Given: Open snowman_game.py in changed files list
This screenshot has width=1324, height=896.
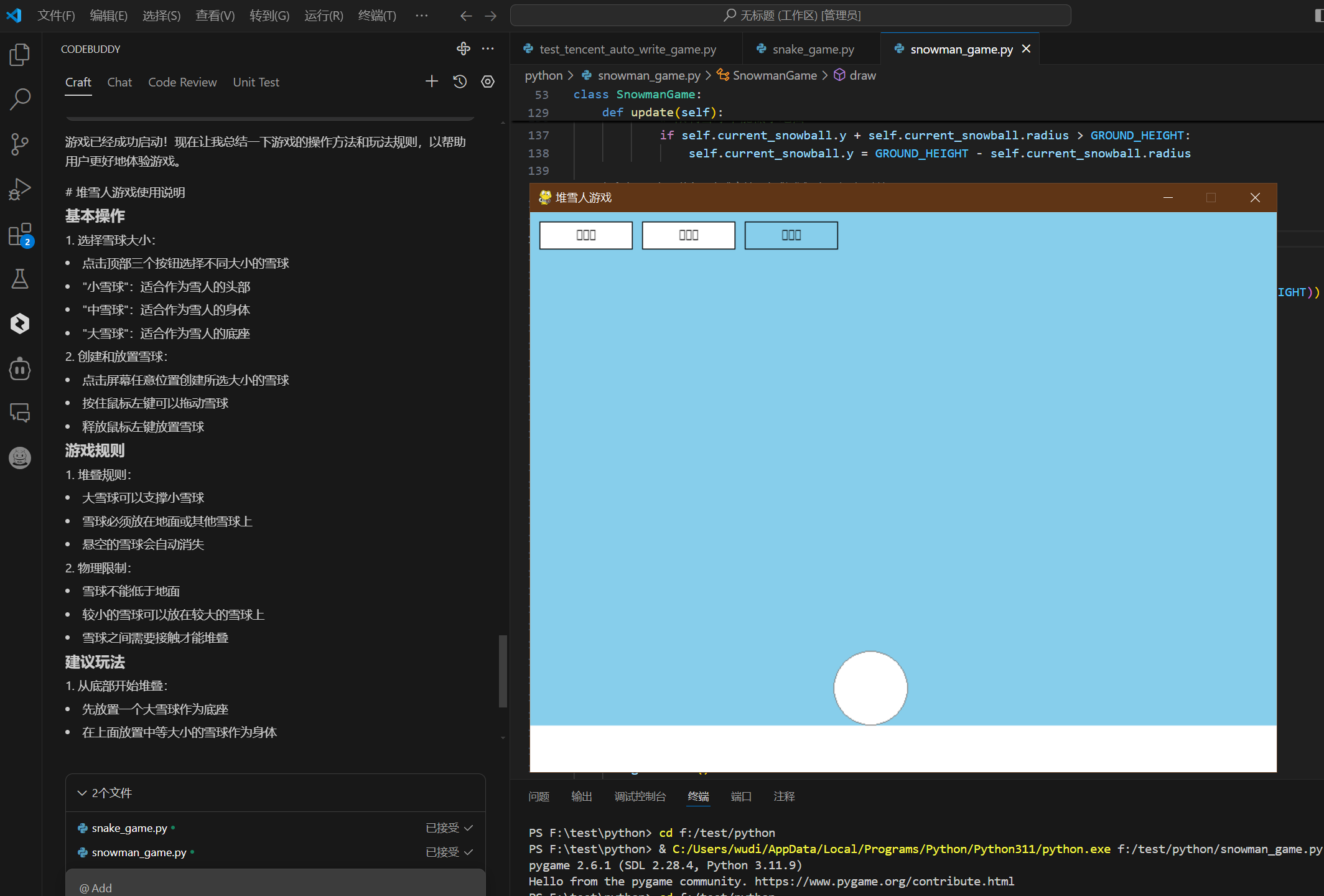Looking at the screenshot, I should [139, 852].
